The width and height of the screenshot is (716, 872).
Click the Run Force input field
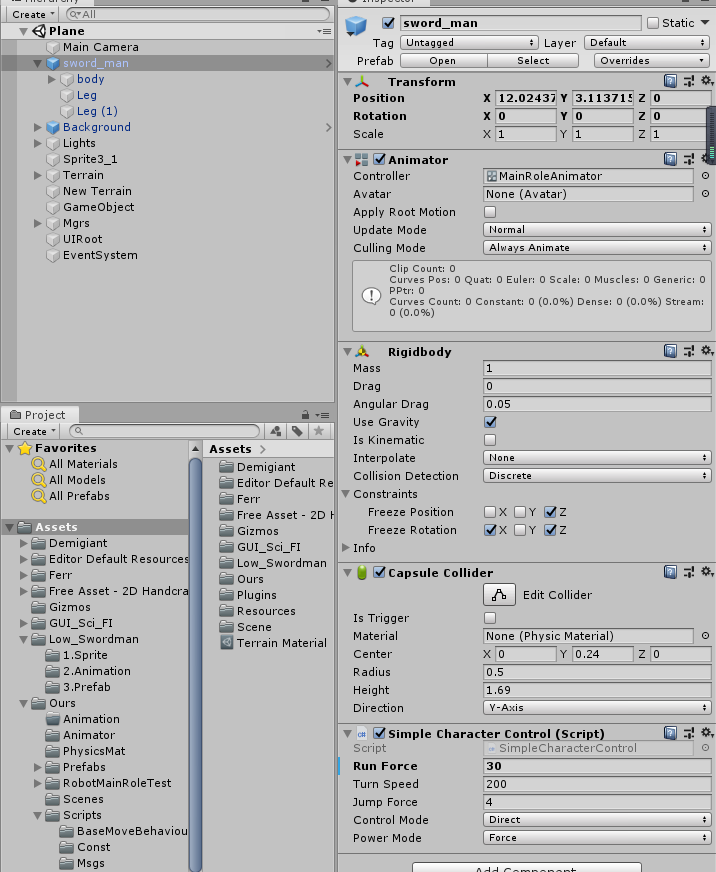click(x=597, y=766)
